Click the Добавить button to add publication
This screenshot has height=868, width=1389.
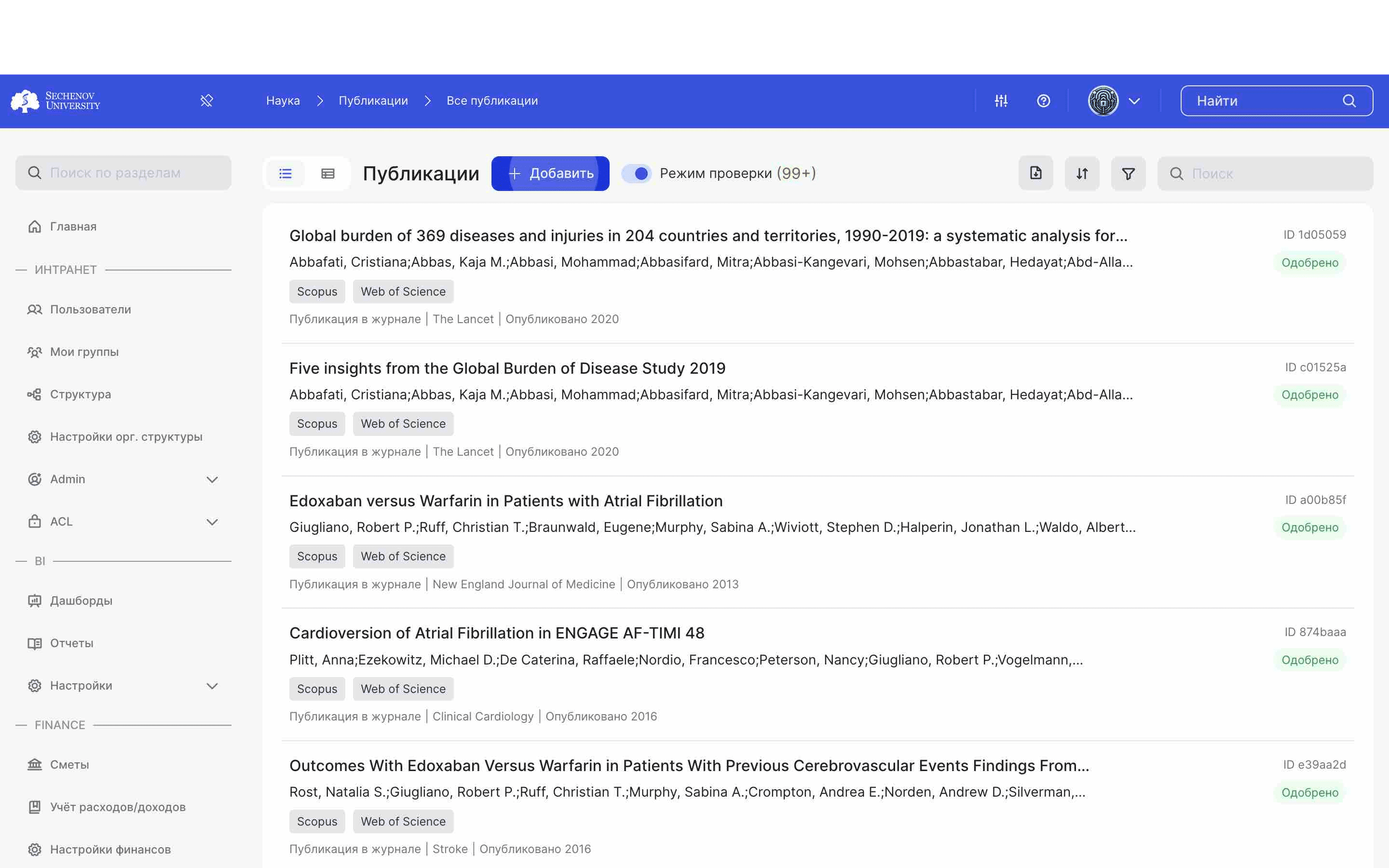[550, 173]
